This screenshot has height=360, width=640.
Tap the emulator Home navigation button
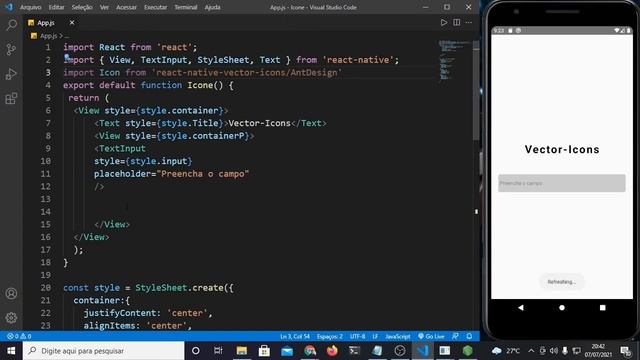562,307
